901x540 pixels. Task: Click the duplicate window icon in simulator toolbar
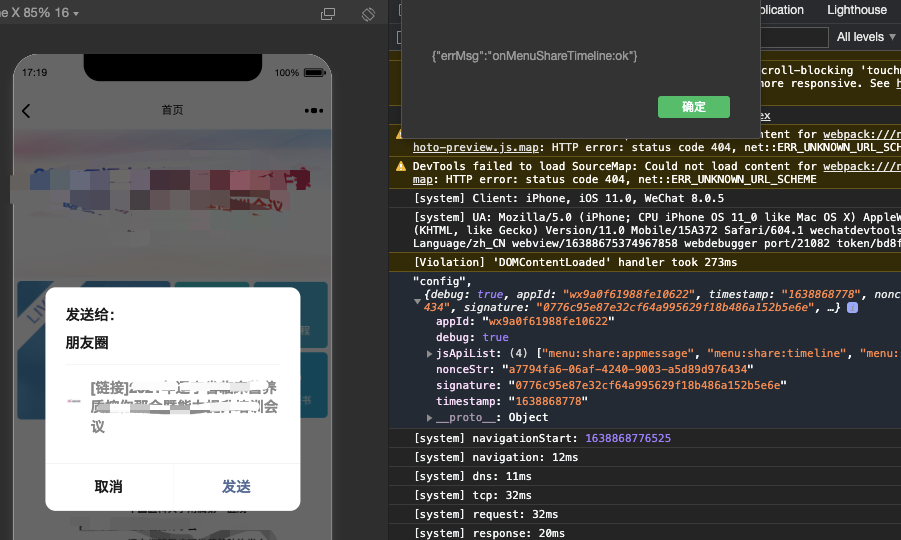(x=328, y=14)
